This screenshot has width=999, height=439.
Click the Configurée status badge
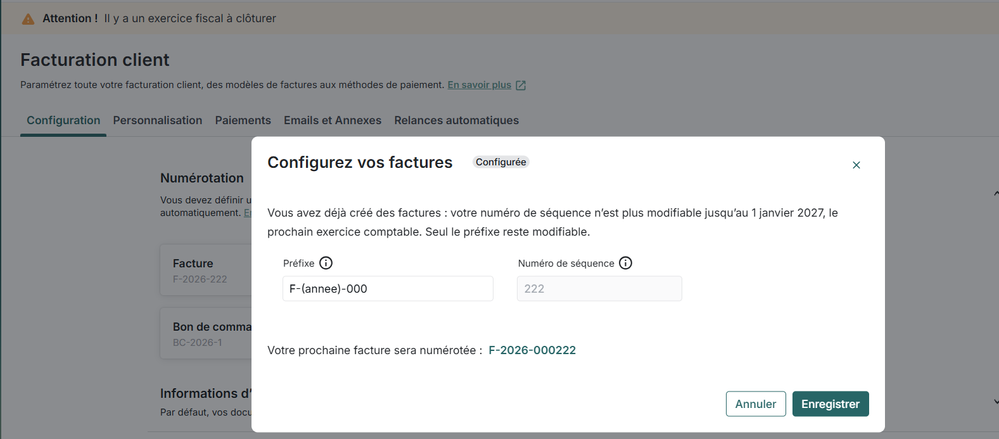(501, 162)
